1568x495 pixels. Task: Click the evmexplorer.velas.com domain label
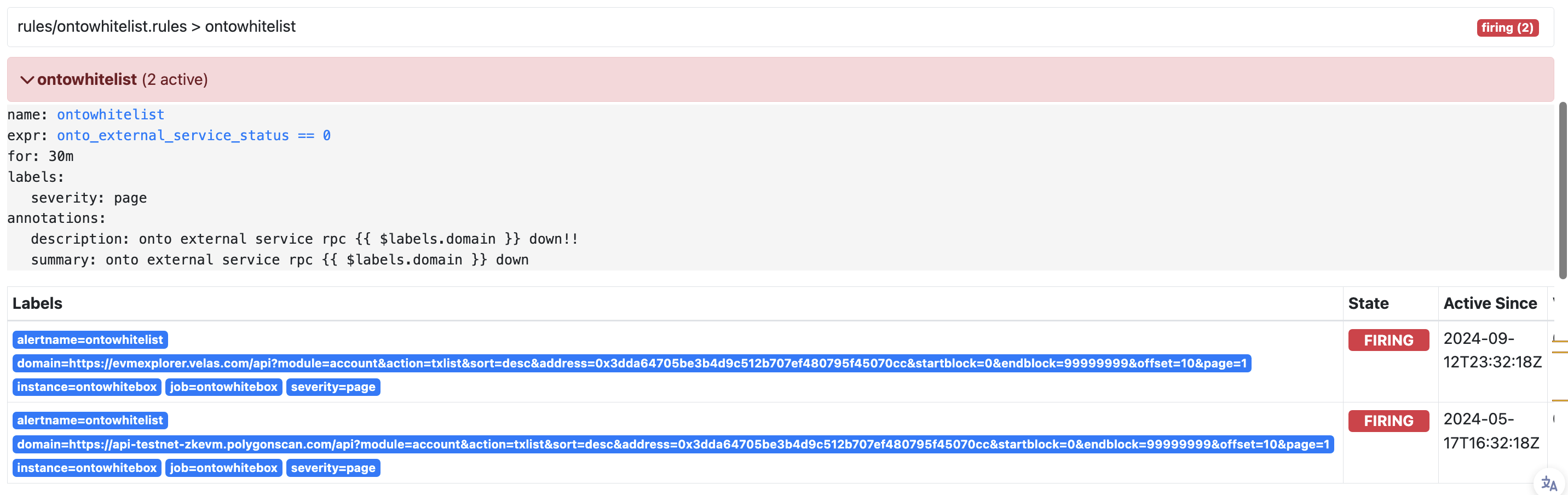click(x=631, y=364)
